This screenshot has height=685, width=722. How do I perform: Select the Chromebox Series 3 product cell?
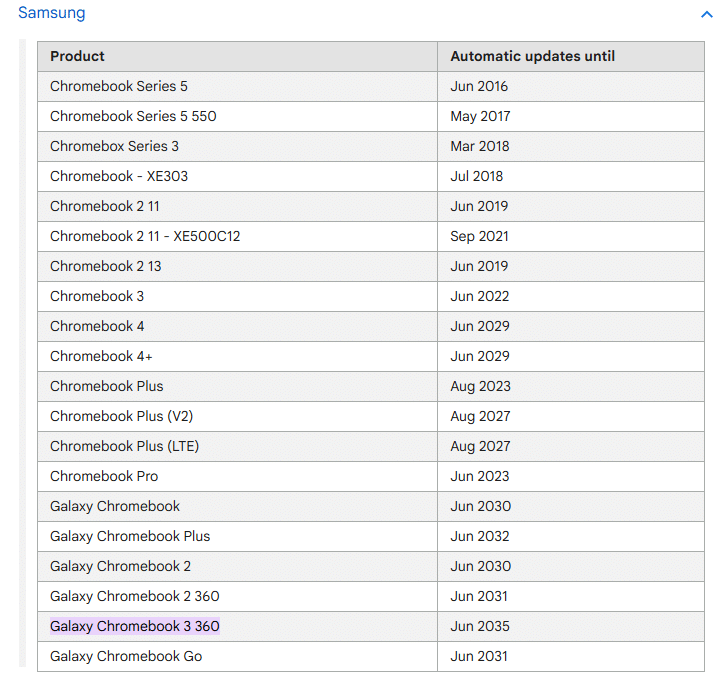pyautogui.click(x=114, y=146)
